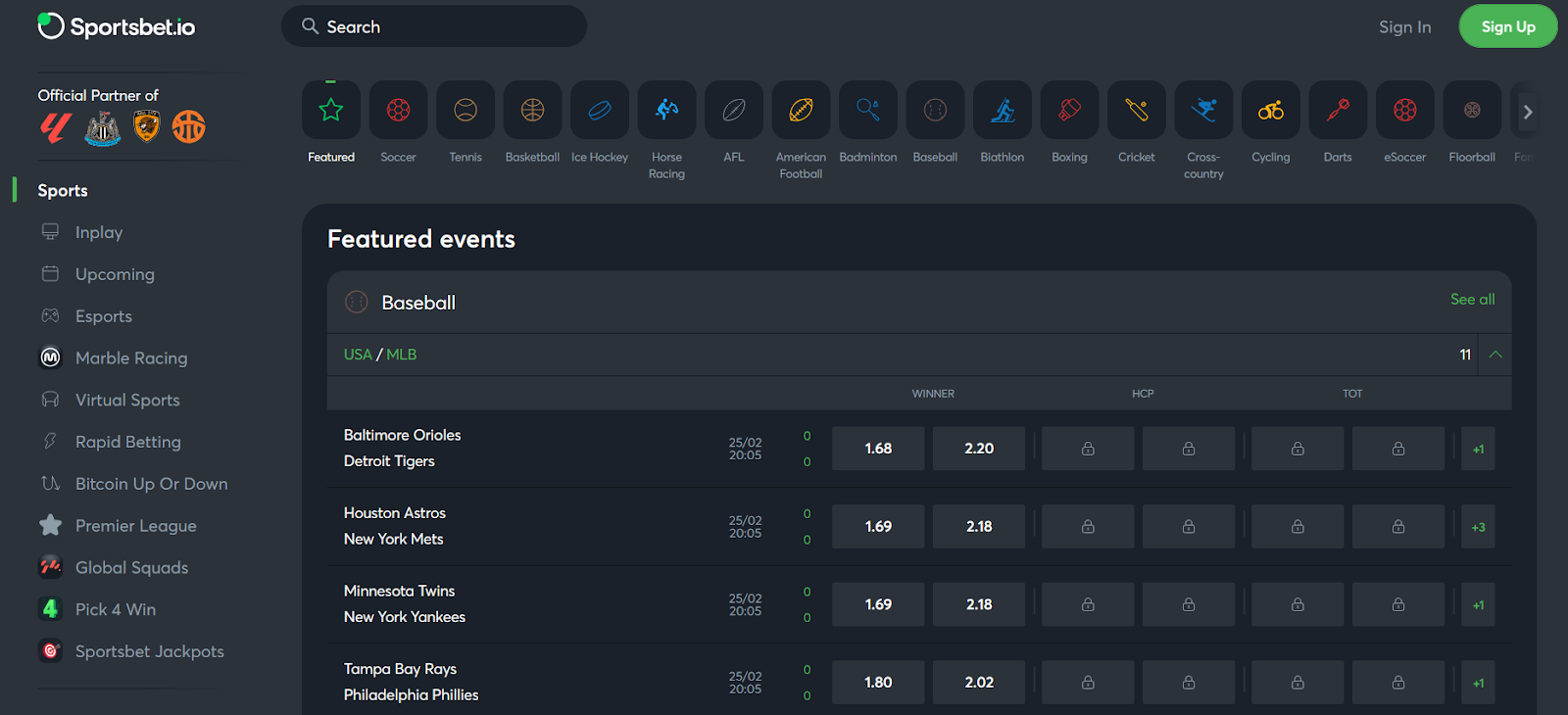Click the Newcastle United partner crest
The image size is (1568, 715).
(103, 127)
